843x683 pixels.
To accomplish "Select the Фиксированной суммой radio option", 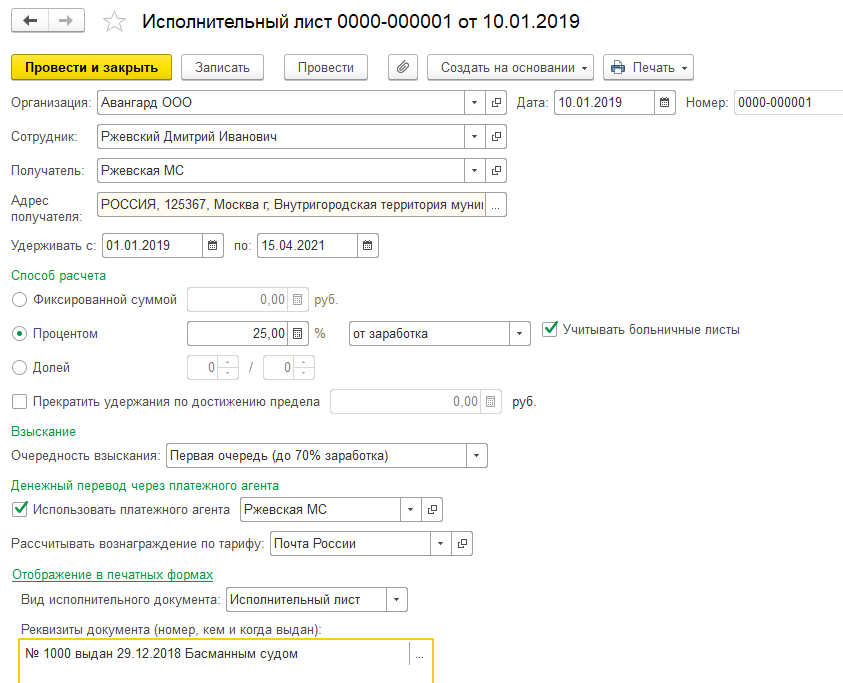I will 19,300.
